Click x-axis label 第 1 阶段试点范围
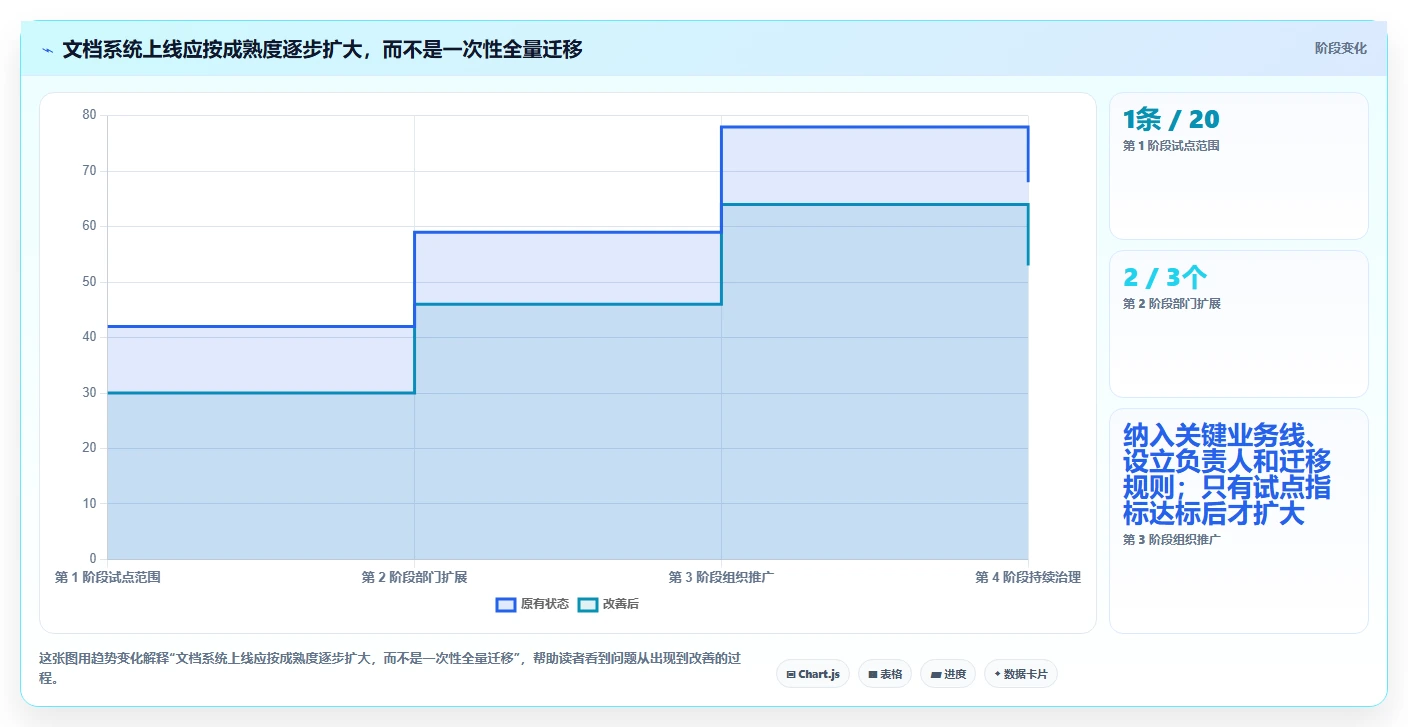The height and width of the screenshot is (727, 1408). [107, 577]
